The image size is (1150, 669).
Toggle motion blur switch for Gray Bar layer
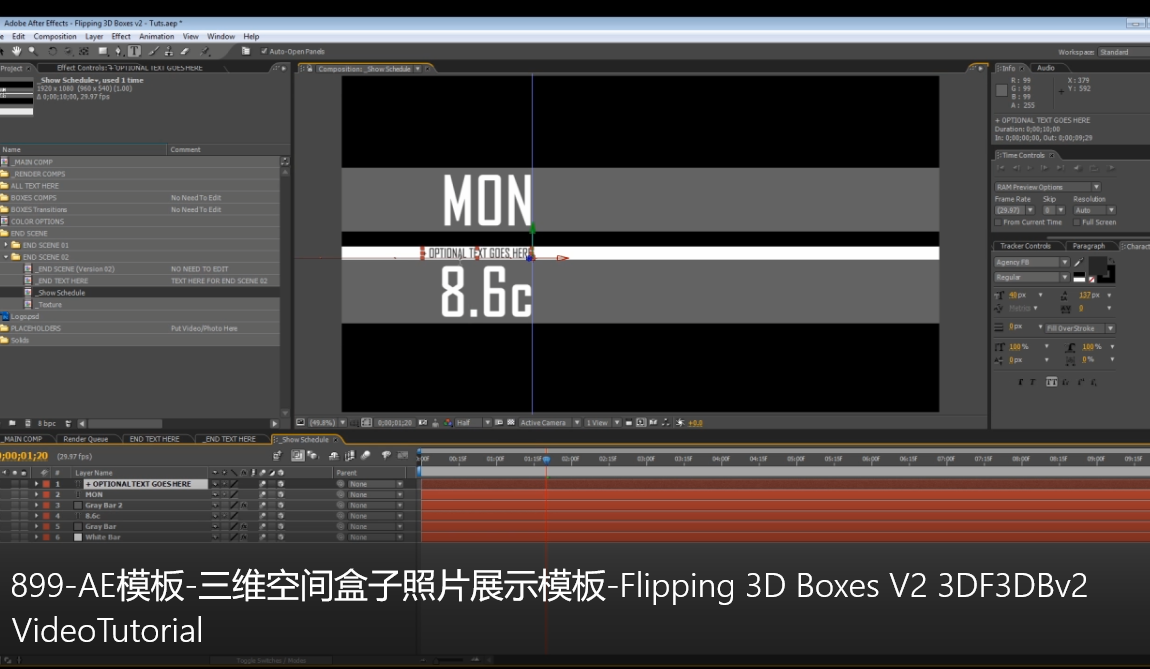click(262, 527)
